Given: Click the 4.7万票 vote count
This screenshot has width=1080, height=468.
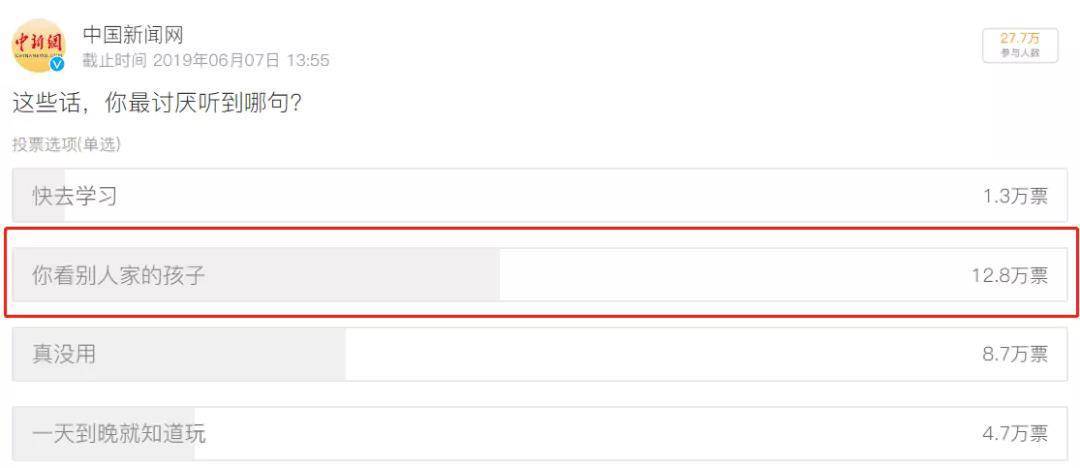Looking at the screenshot, I should click(x=1015, y=434).
